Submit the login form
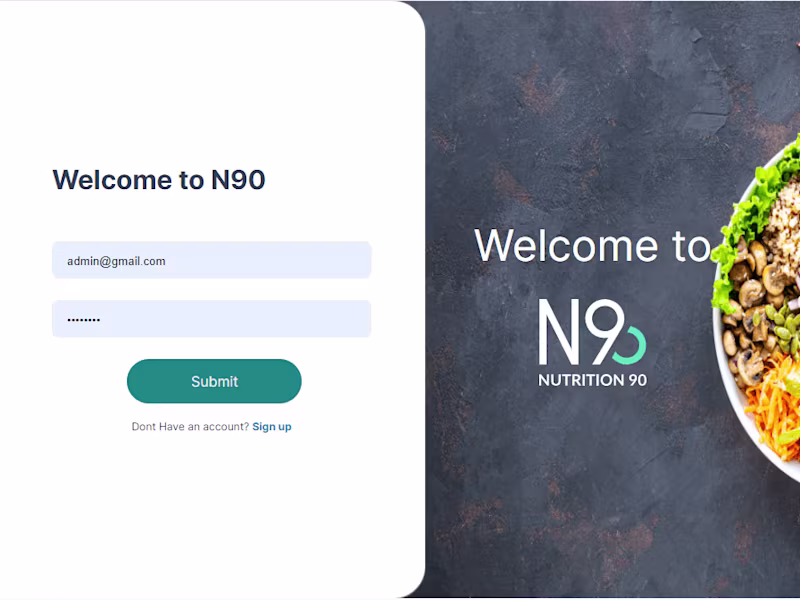800x600 pixels. click(214, 381)
